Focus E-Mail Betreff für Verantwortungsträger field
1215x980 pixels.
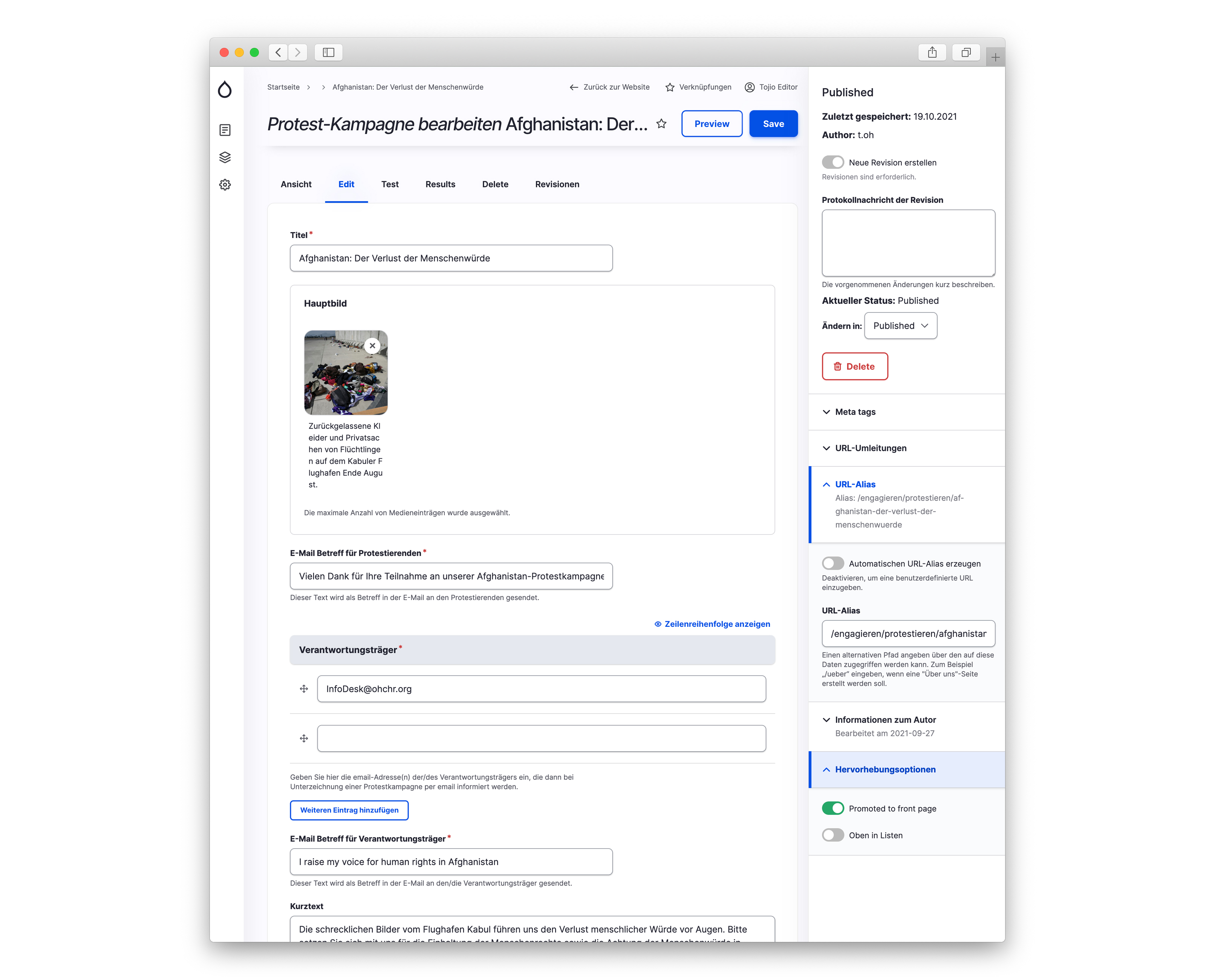tap(451, 862)
